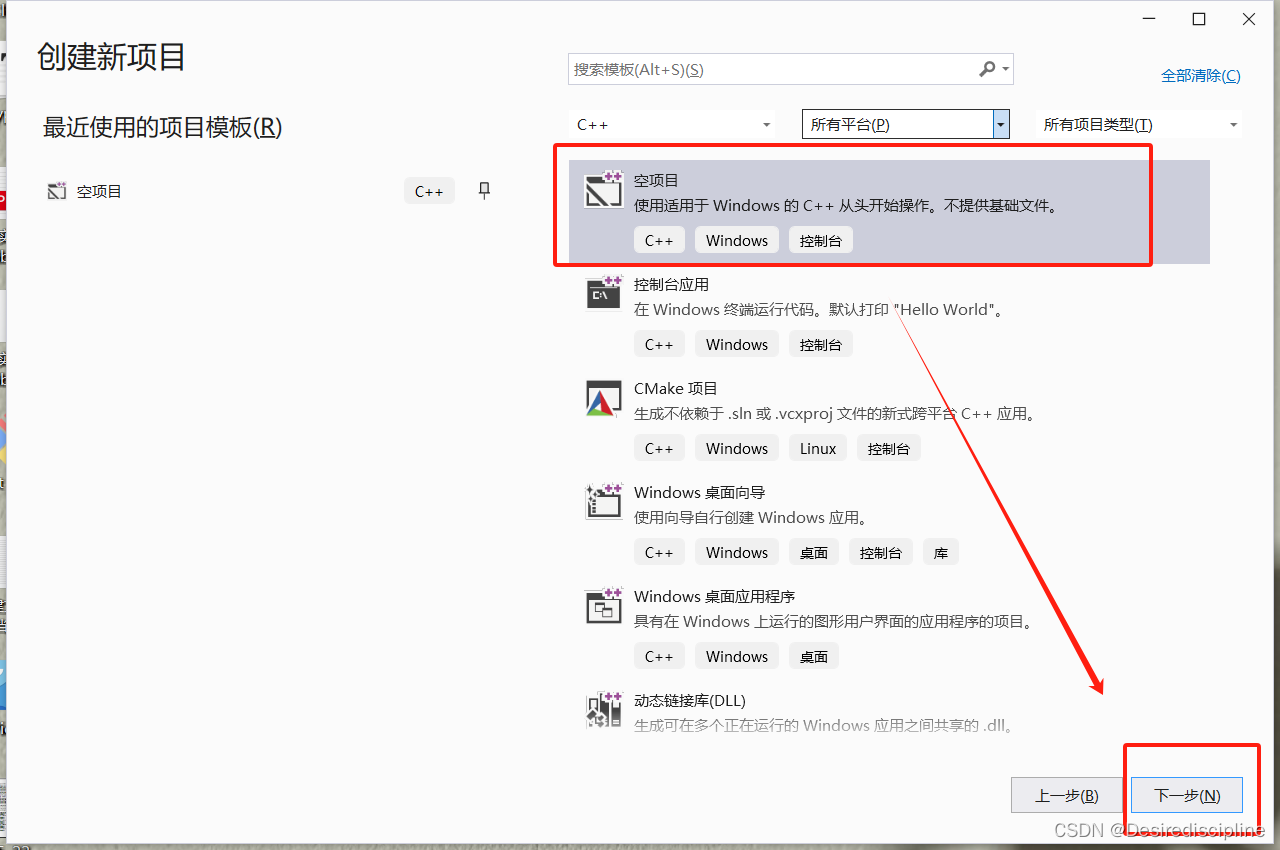1280x850 pixels.
Task: Pin the recent 空项目 template
Action: coord(485,191)
